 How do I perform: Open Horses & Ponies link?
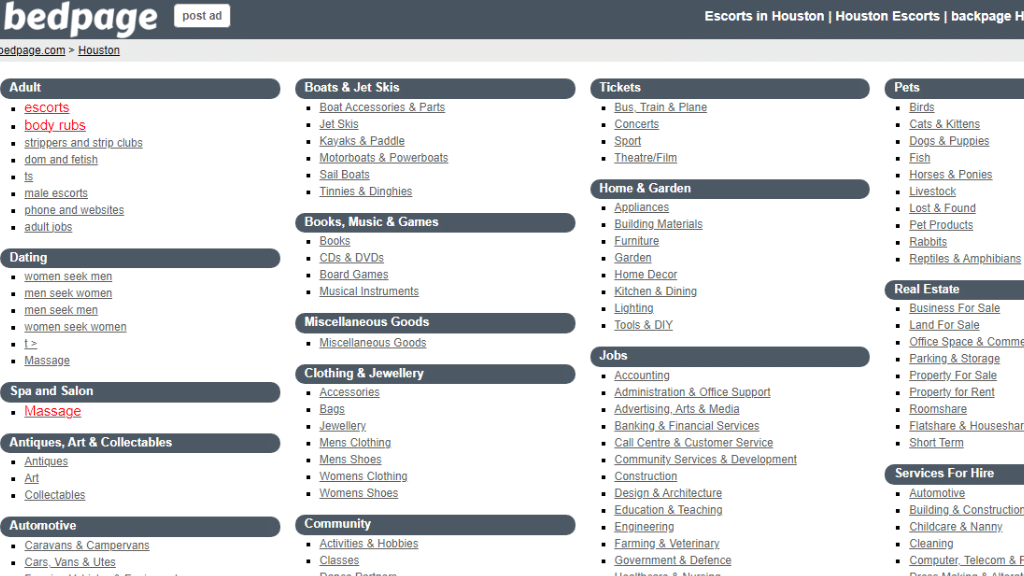coord(950,174)
